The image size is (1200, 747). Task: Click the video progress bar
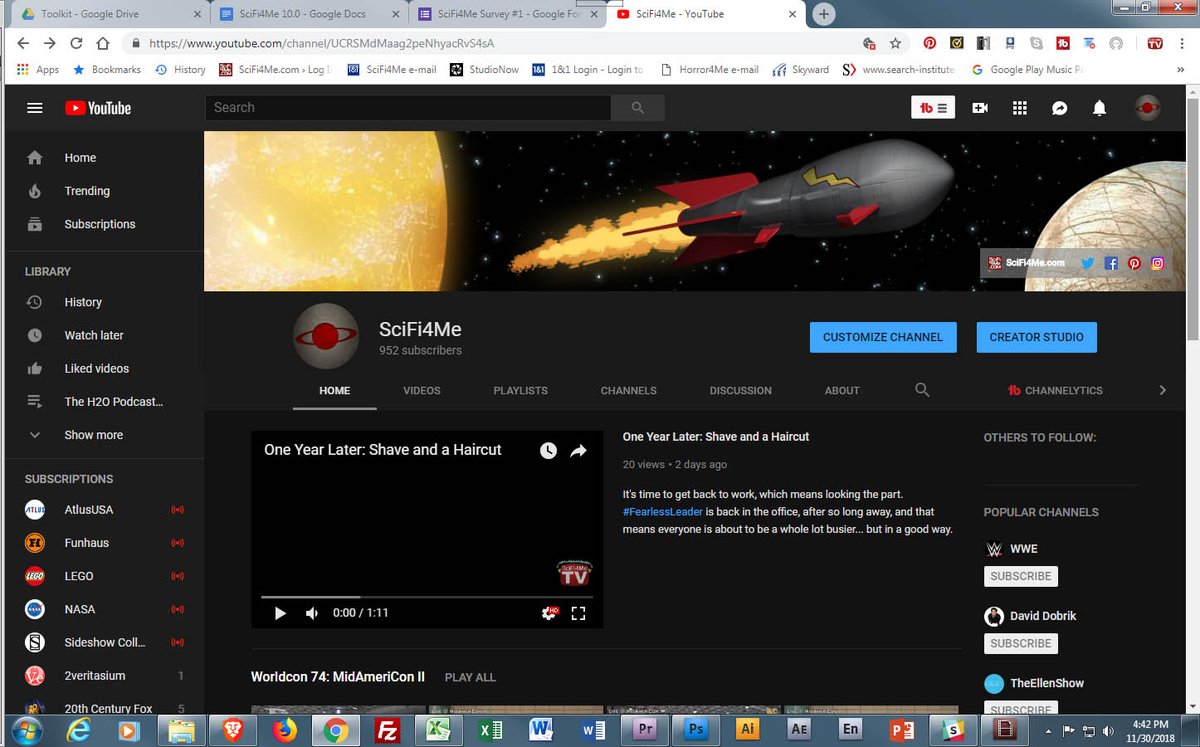[x=427, y=597]
